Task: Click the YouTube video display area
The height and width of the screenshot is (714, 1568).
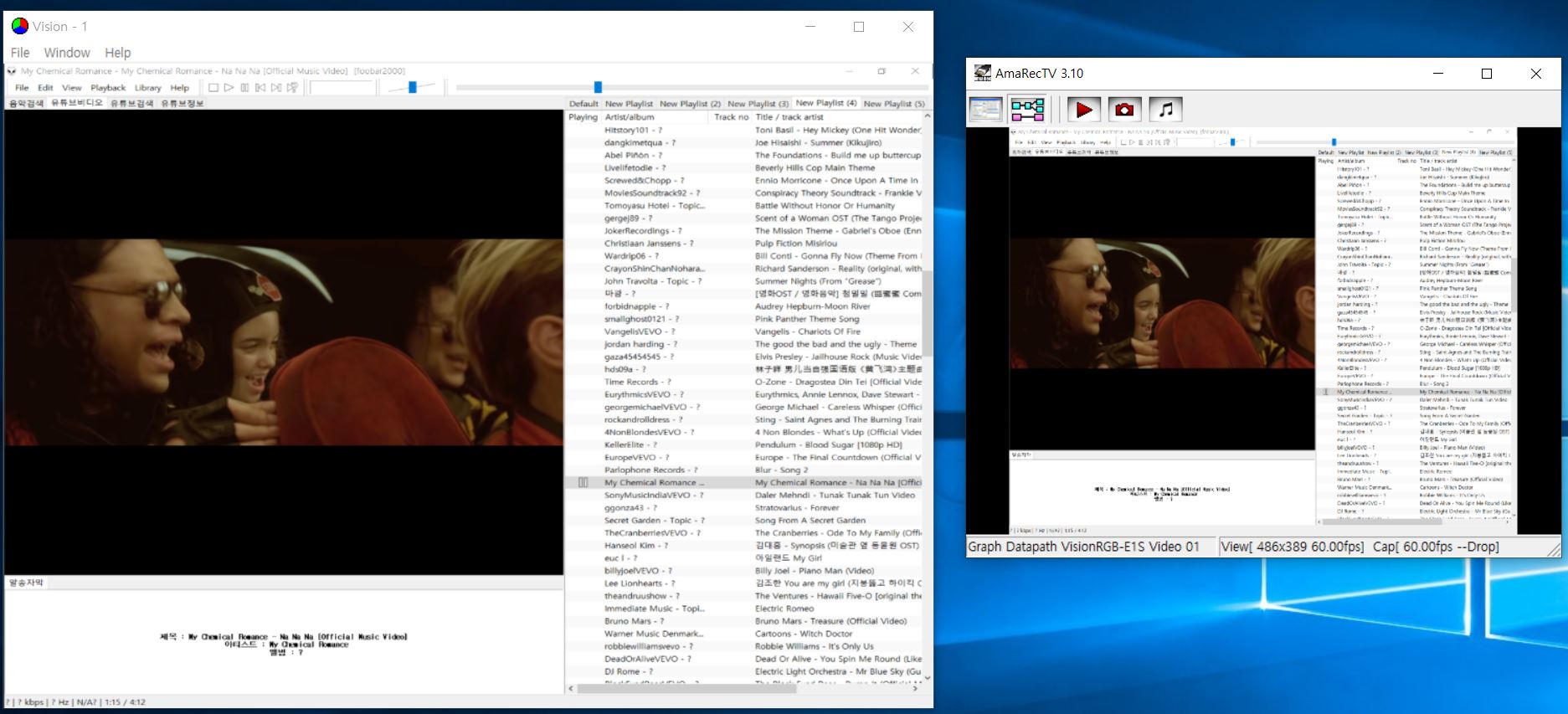Action: (x=284, y=342)
